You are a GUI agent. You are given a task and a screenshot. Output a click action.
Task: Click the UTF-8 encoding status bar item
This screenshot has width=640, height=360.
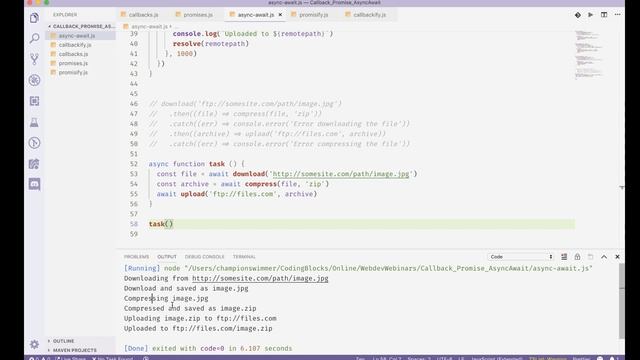[x=444, y=358]
